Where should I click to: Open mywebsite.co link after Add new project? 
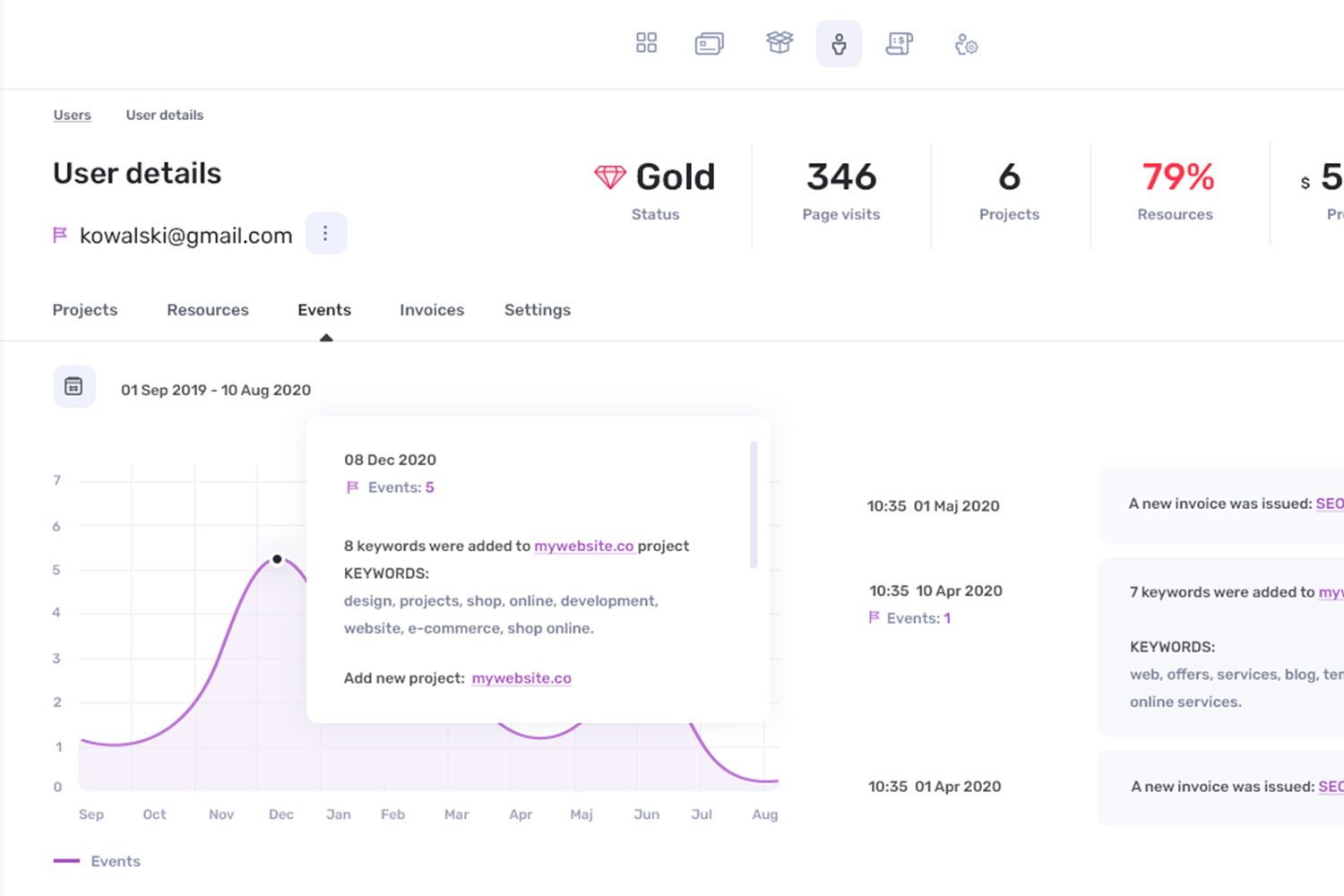pyautogui.click(x=521, y=678)
